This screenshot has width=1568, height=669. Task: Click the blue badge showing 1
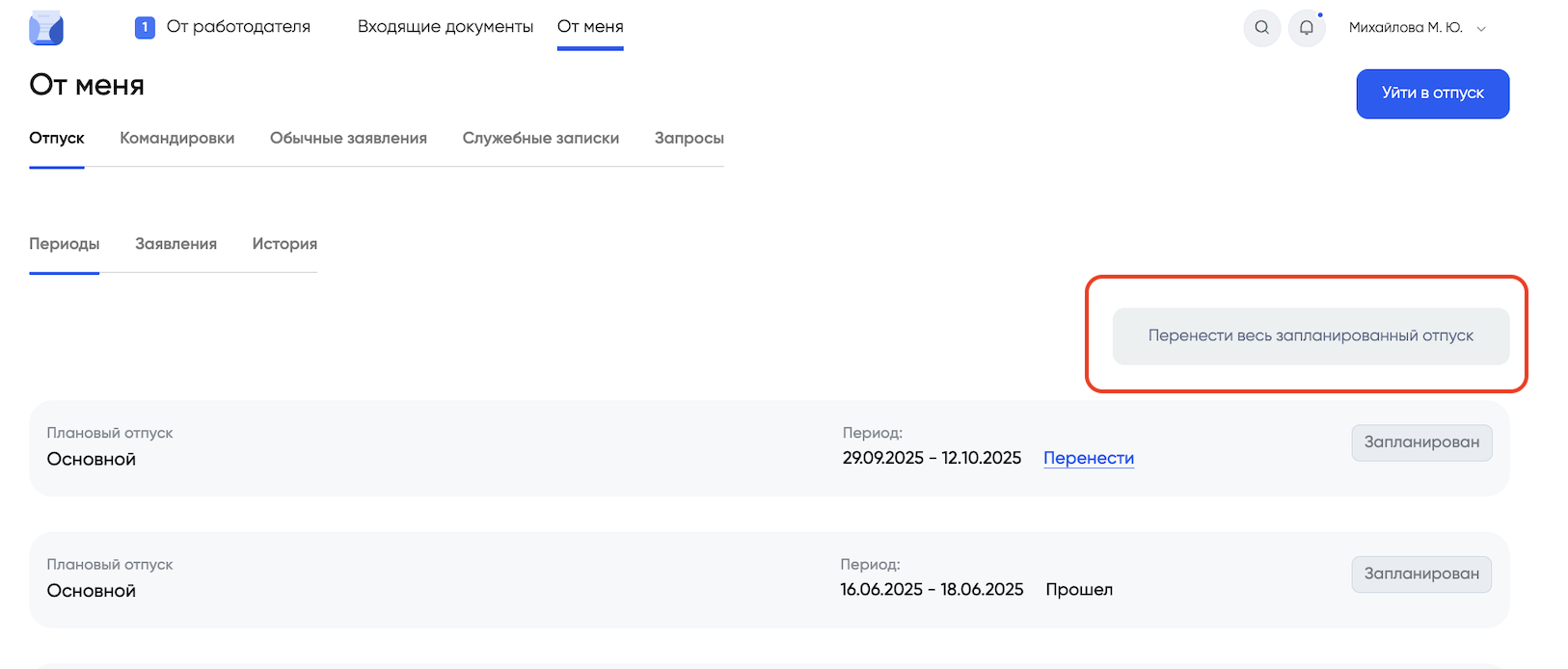(145, 28)
